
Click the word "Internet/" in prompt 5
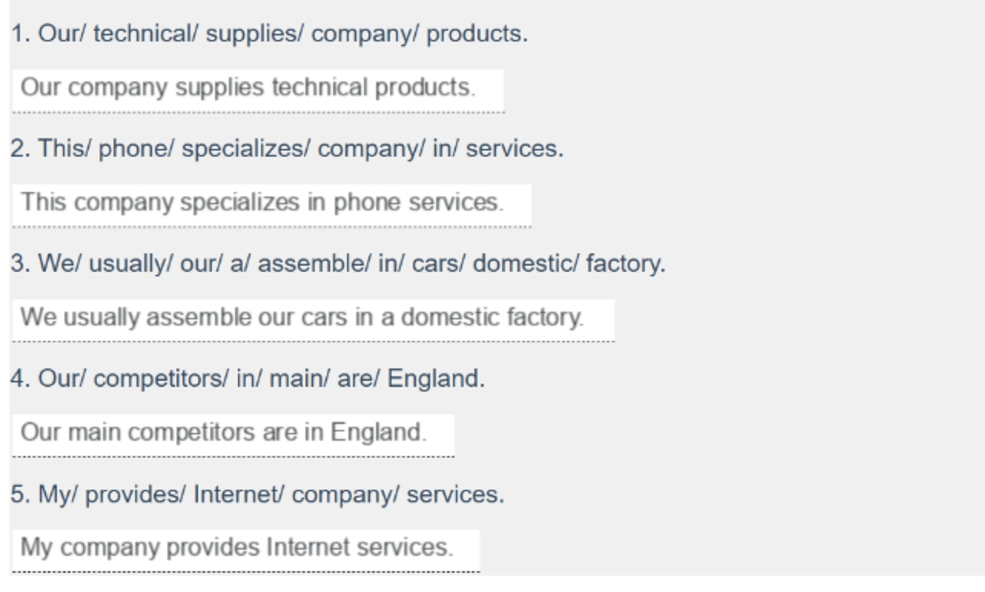[x=239, y=495]
